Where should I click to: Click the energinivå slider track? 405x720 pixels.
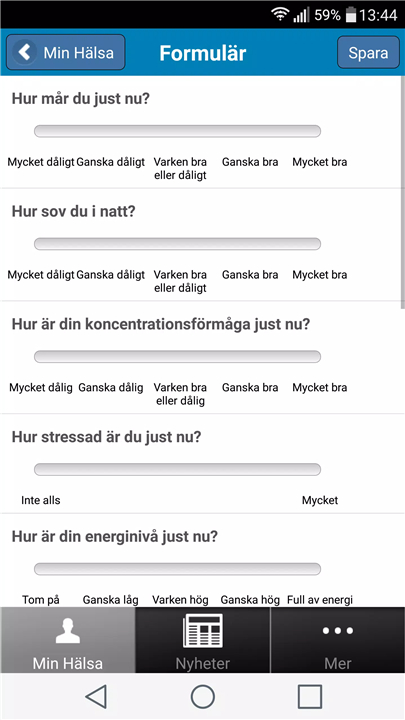[177, 569]
